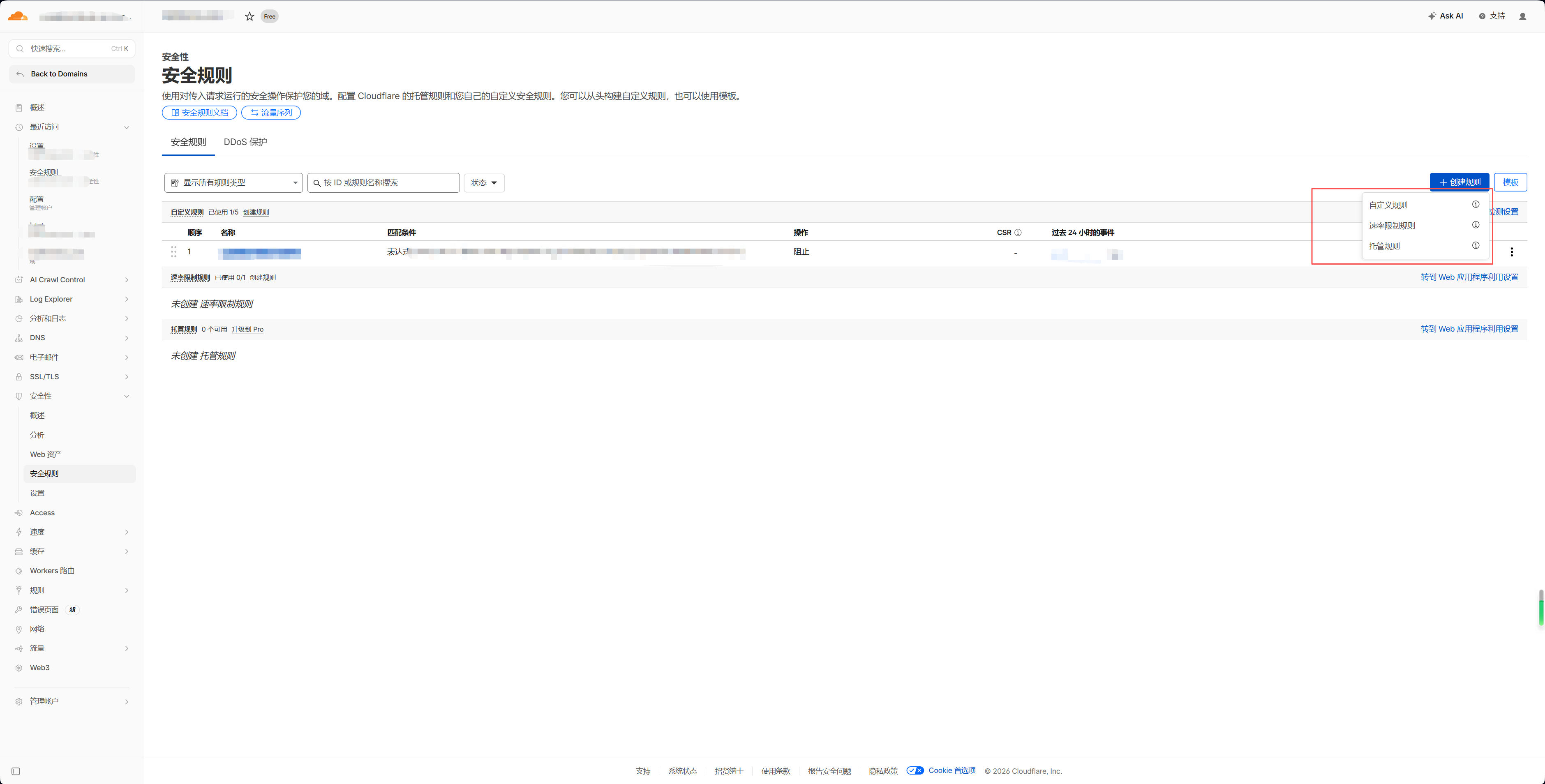Click the CSR column info icon
The width and height of the screenshot is (1545, 784).
1018,233
